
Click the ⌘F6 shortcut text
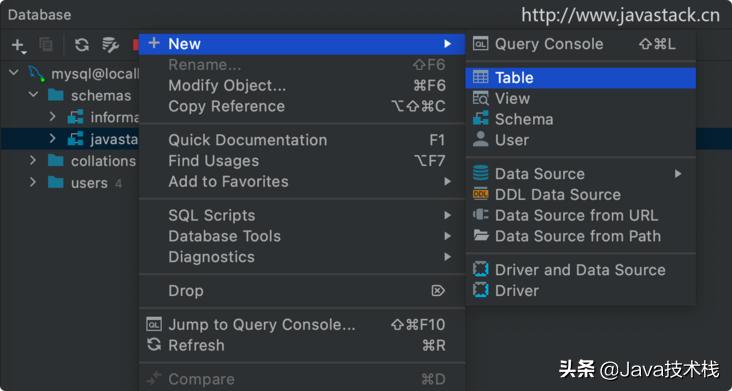[429, 86]
